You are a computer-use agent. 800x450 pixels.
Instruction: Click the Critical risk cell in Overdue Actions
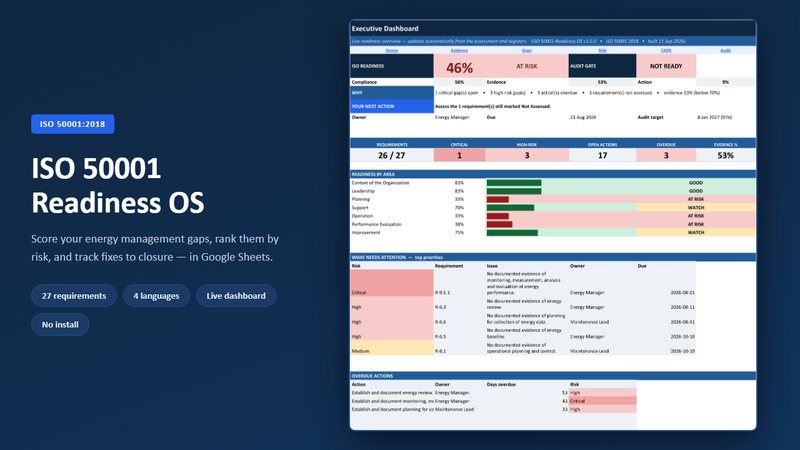602,401
